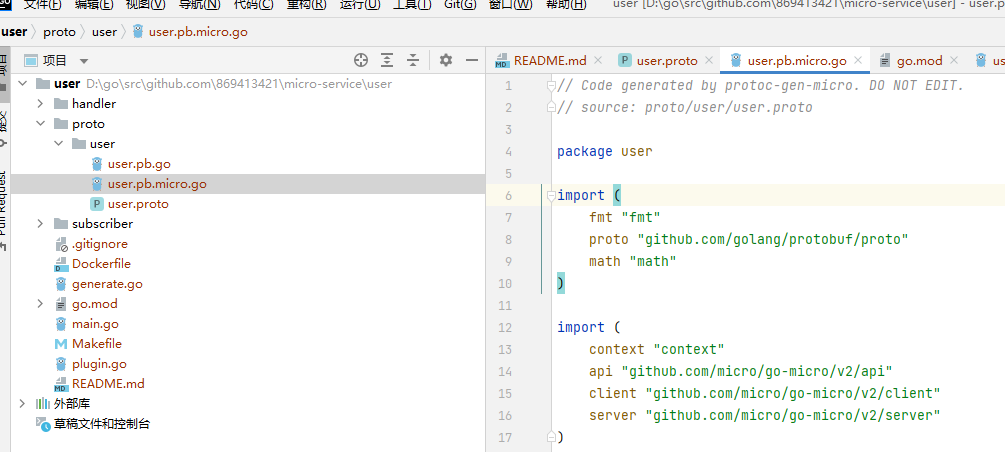Click the "github.com/golang/protobuf/proto" import string
This screenshot has height=452, width=1005.
[773, 240]
